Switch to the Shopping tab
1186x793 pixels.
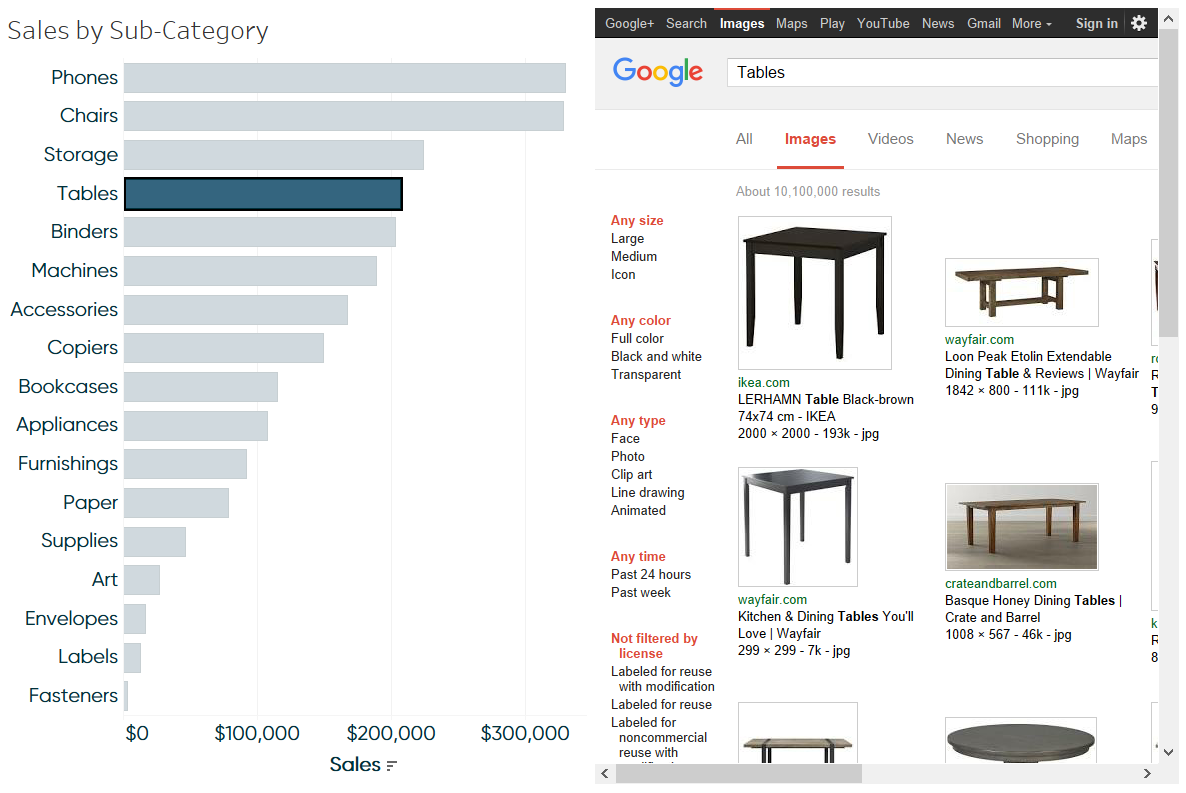[1047, 139]
